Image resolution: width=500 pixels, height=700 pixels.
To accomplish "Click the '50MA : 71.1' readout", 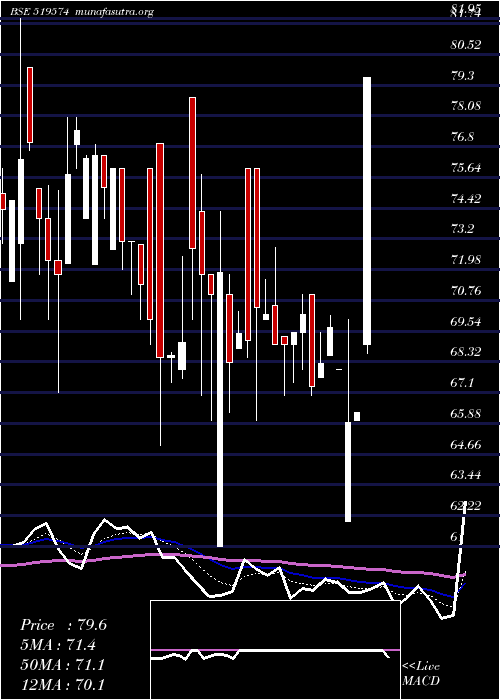I will tap(63, 665).
